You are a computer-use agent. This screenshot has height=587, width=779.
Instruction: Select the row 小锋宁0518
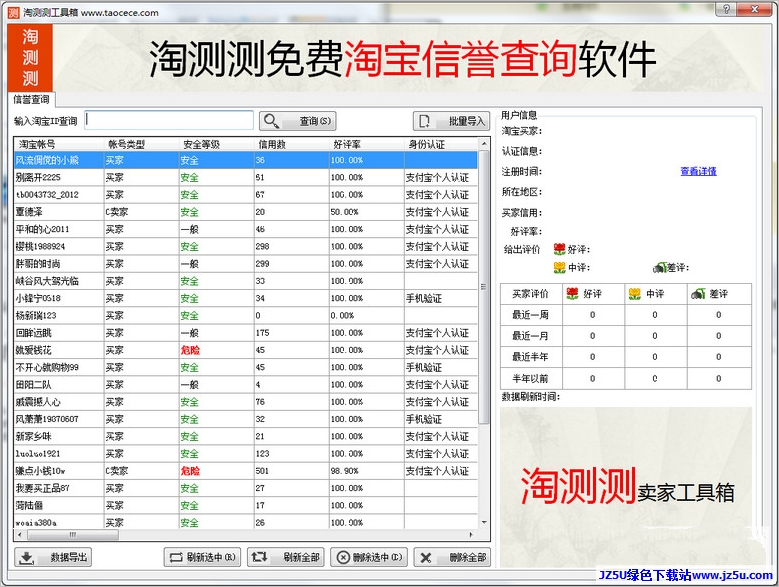coord(246,298)
